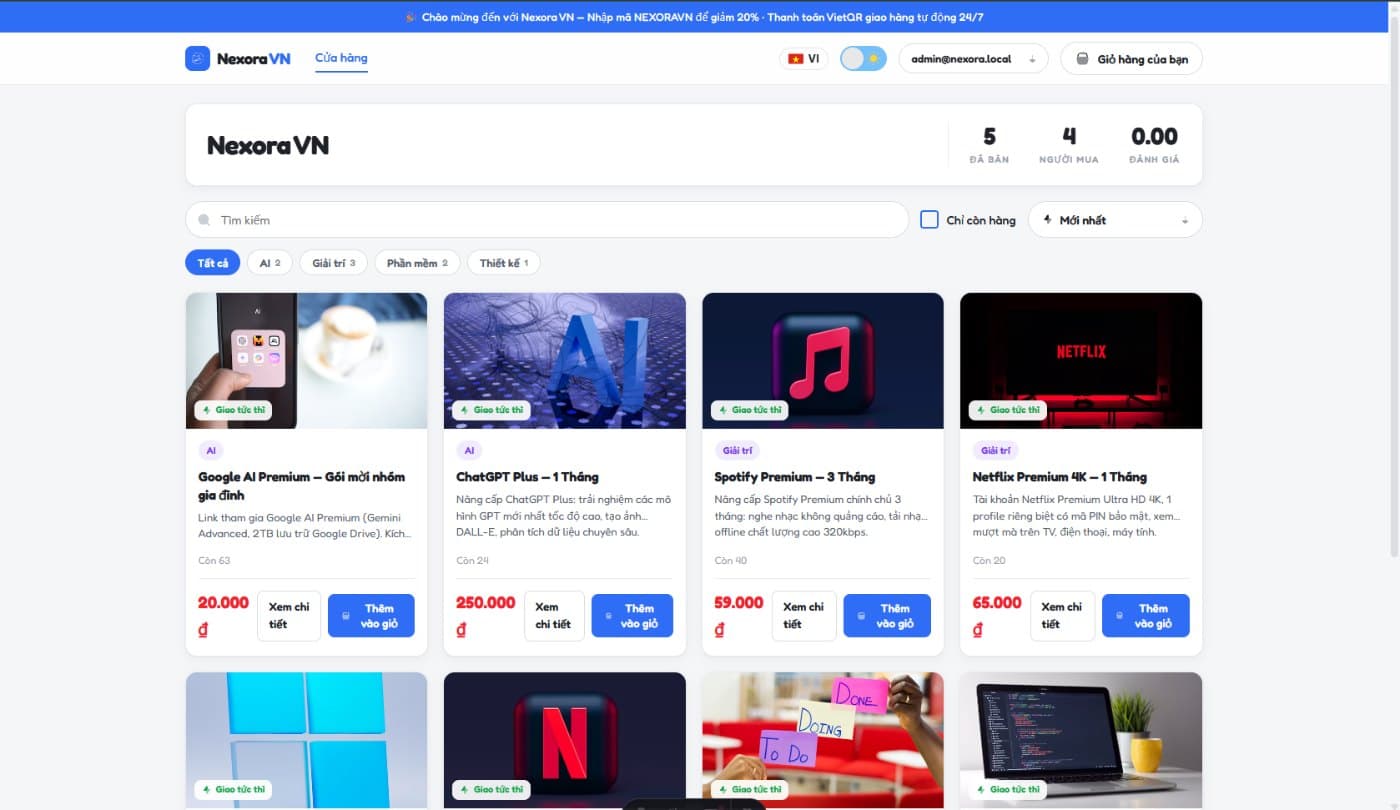Screen dimensions: 1400x810
Task: Add Google AI Premium to cart
Action: 371,616
